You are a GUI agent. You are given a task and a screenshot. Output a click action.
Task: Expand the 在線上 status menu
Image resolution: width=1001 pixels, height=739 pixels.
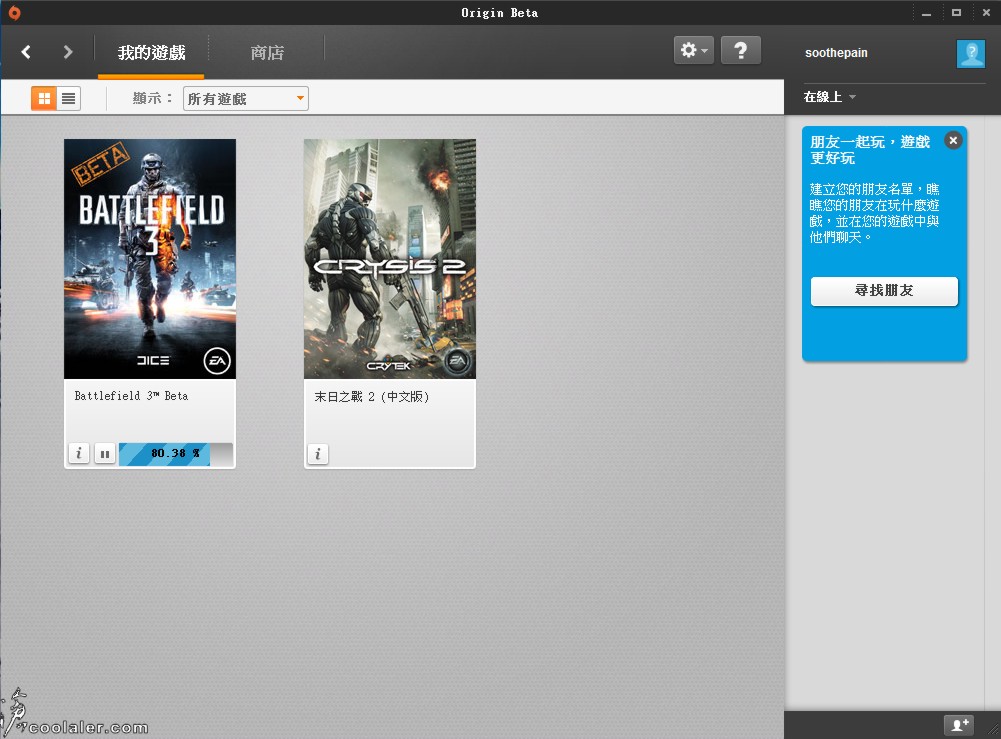pos(829,97)
